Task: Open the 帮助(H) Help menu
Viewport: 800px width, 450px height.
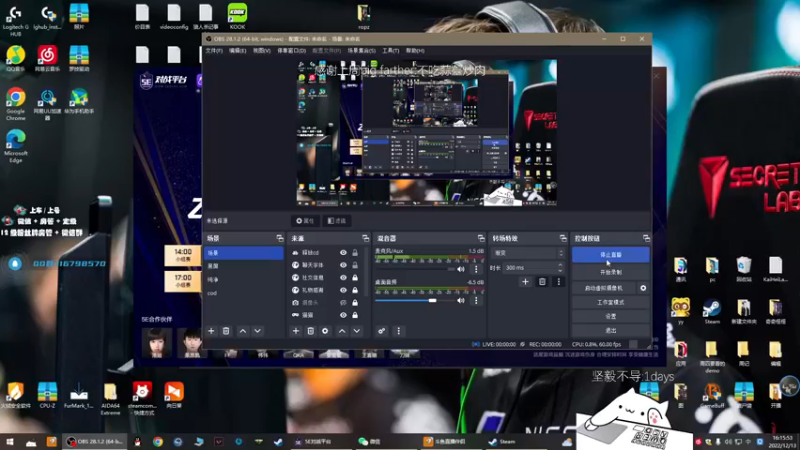Action: (415, 51)
